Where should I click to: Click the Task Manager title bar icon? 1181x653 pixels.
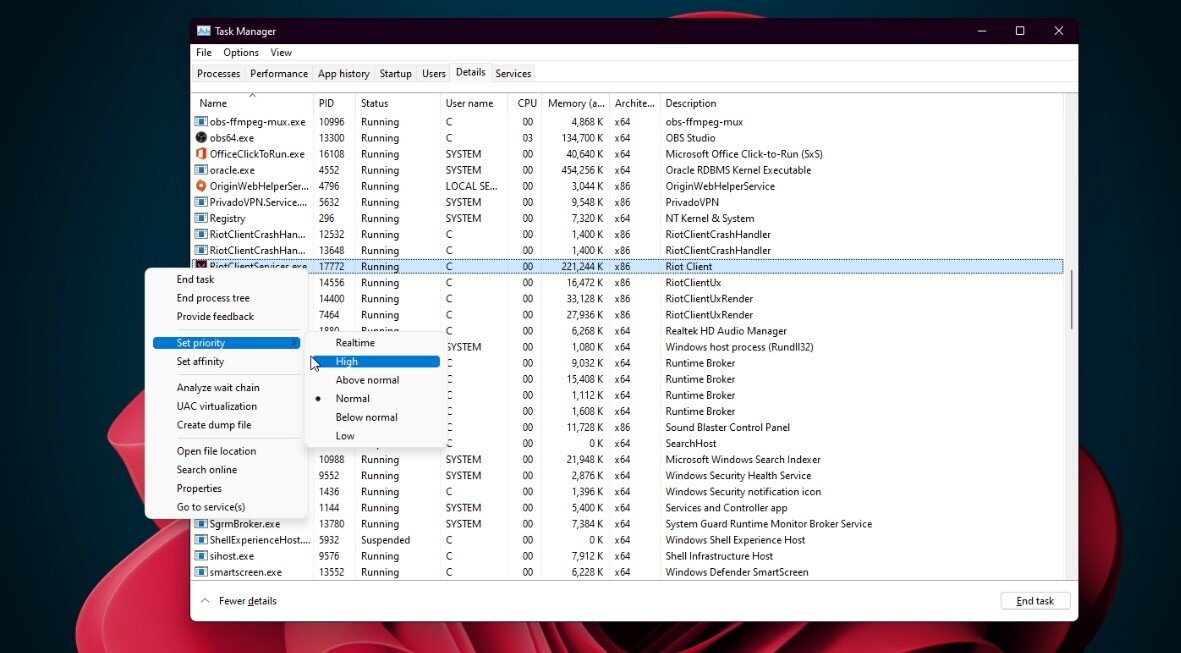pyautogui.click(x=203, y=31)
